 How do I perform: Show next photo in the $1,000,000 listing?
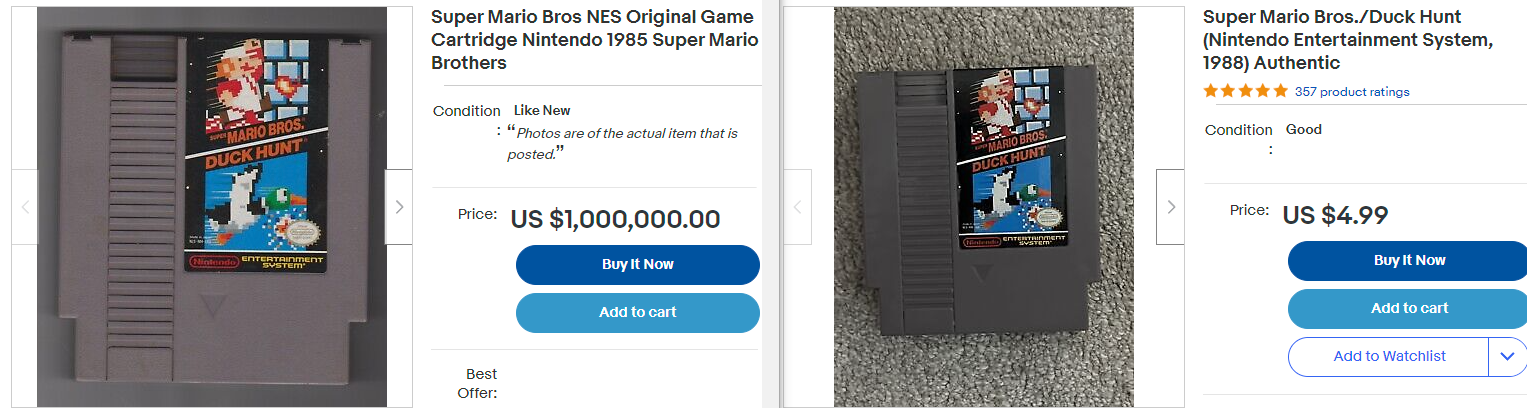click(398, 207)
